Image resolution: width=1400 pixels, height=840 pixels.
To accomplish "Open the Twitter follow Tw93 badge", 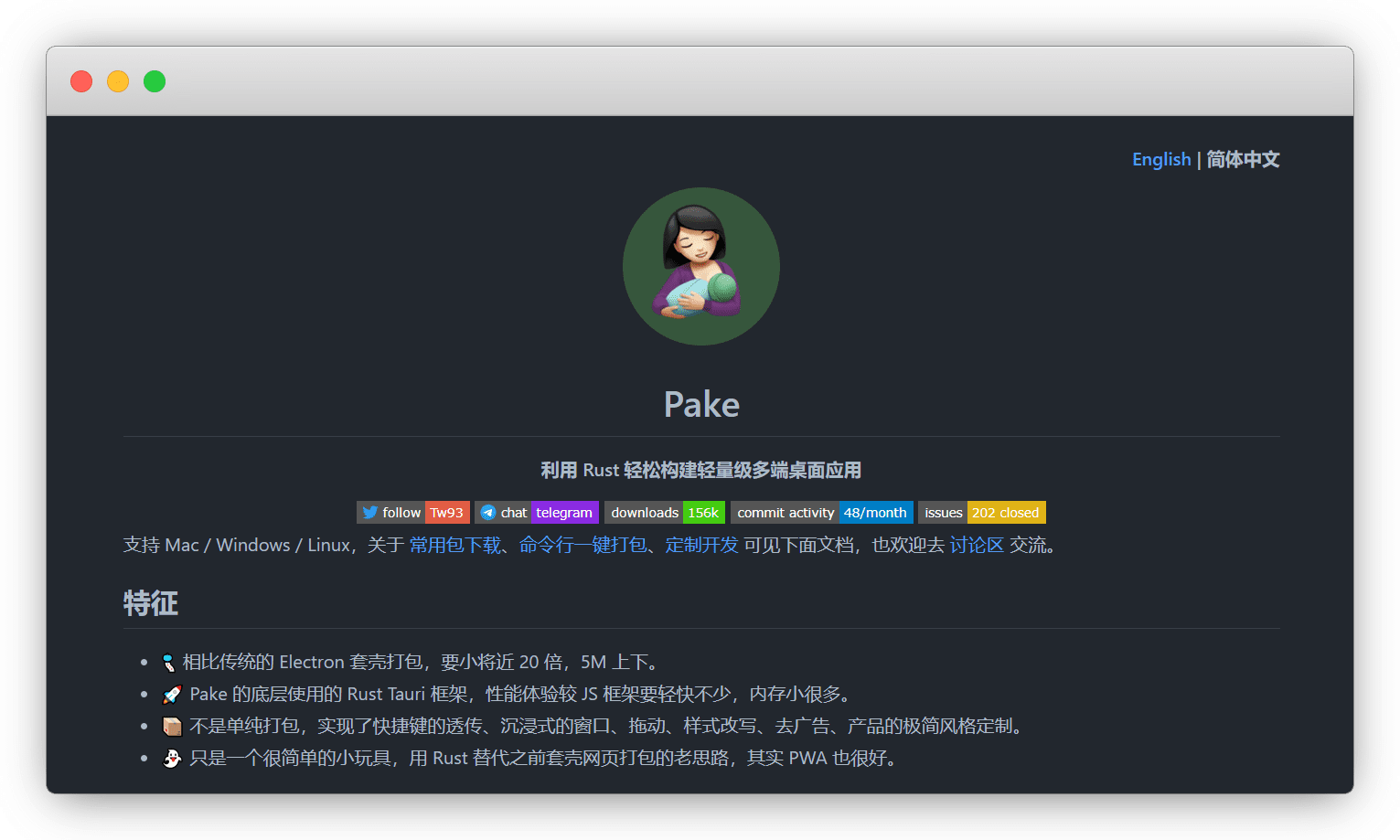I will pyautogui.click(x=412, y=513).
